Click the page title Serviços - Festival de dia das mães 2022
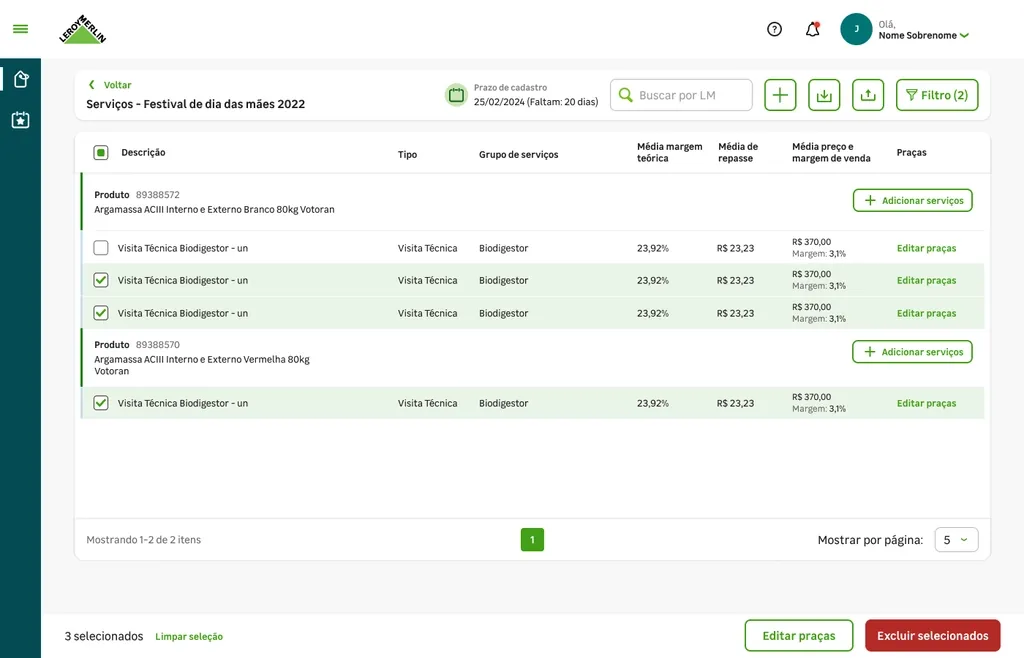1024x658 pixels. point(195,104)
